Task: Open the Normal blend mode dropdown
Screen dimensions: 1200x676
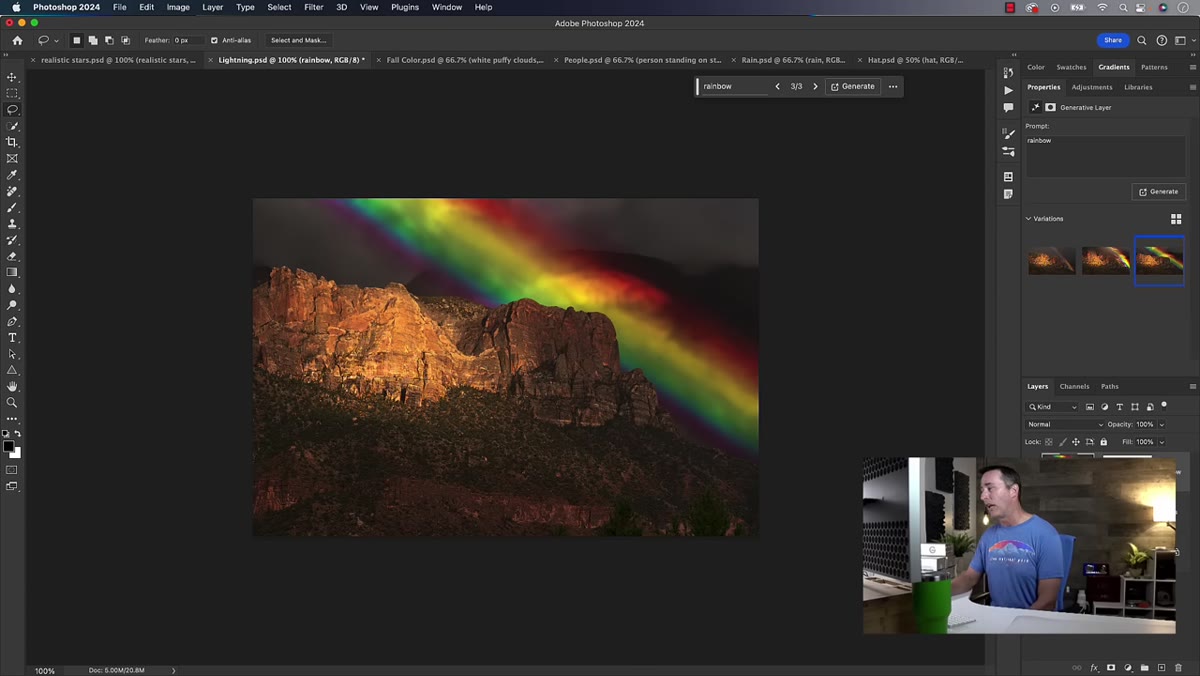Action: (1065, 424)
